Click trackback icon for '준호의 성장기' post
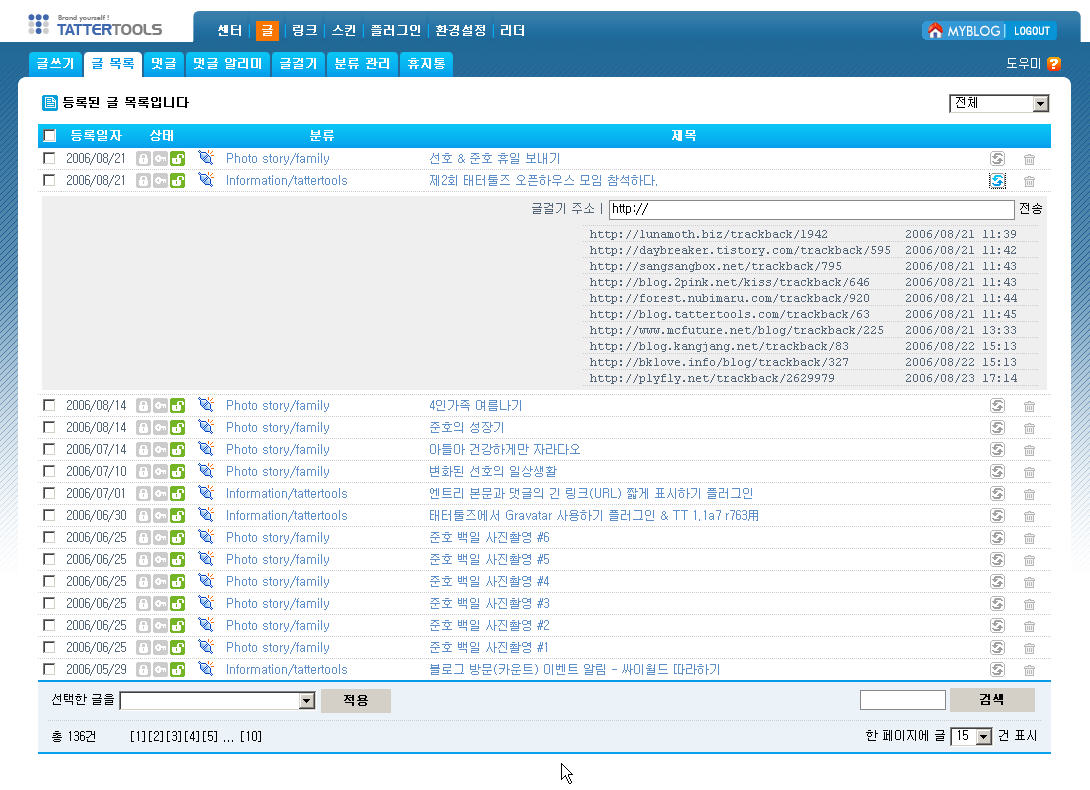The width and height of the screenshot is (1090, 790). 997,428
